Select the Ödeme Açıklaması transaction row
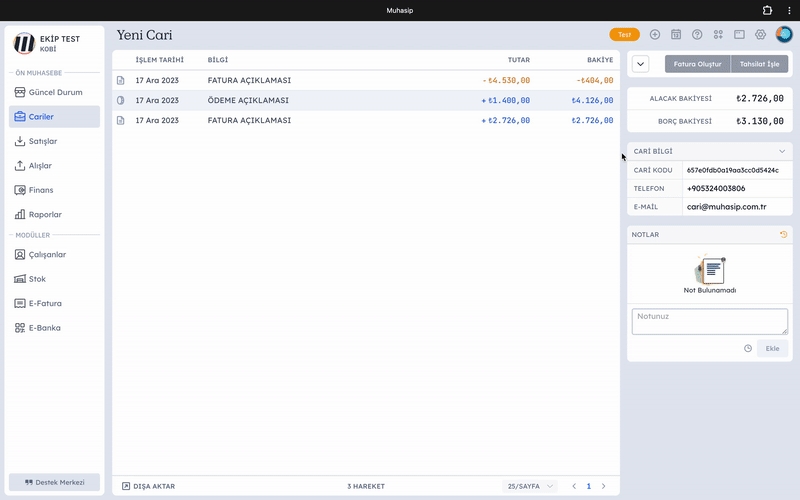The height and width of the screenshot is (500, 800). [x=365, y=100]
